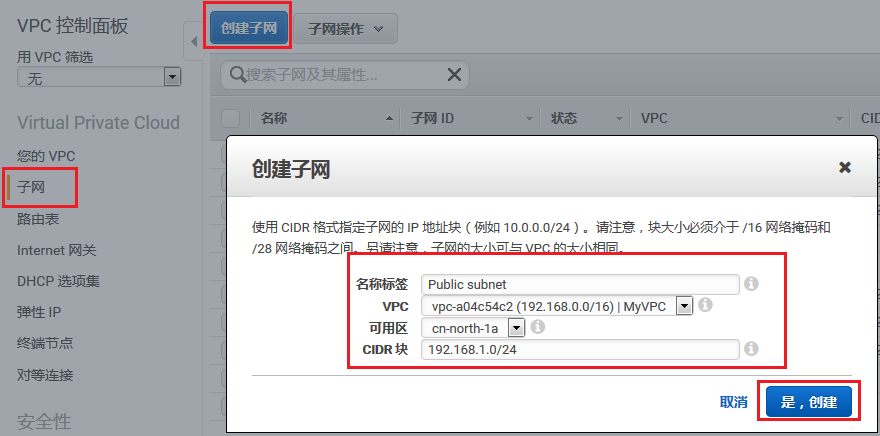Click the CIDR 块 input field
This screenshot has width=880, height=436.
point(580,349)
